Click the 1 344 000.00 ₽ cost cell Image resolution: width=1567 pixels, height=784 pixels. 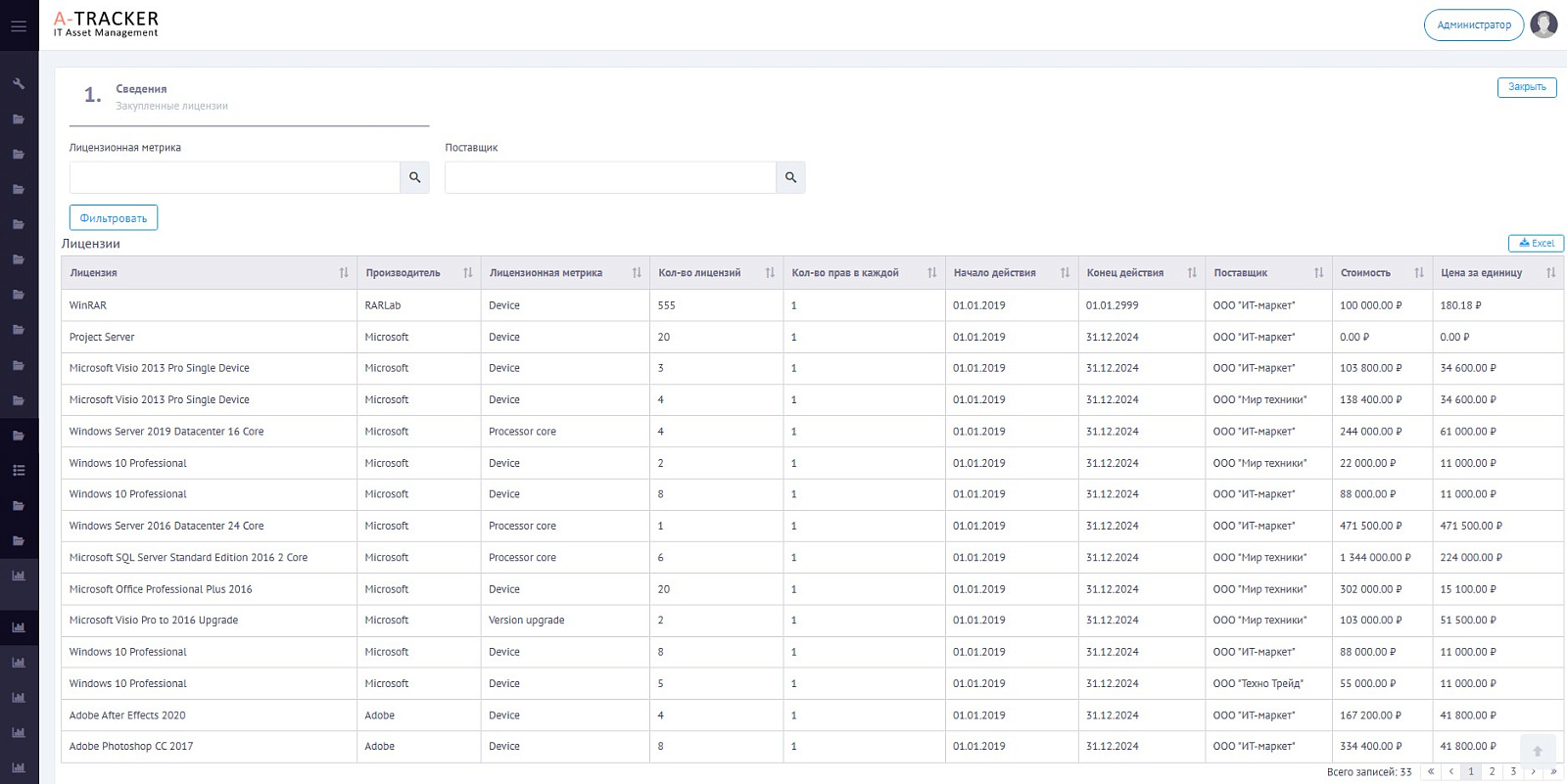[1382, 557]
